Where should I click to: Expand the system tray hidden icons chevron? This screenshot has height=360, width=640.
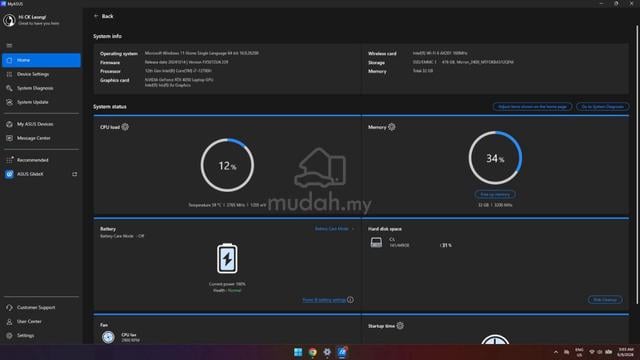[556, 352]
